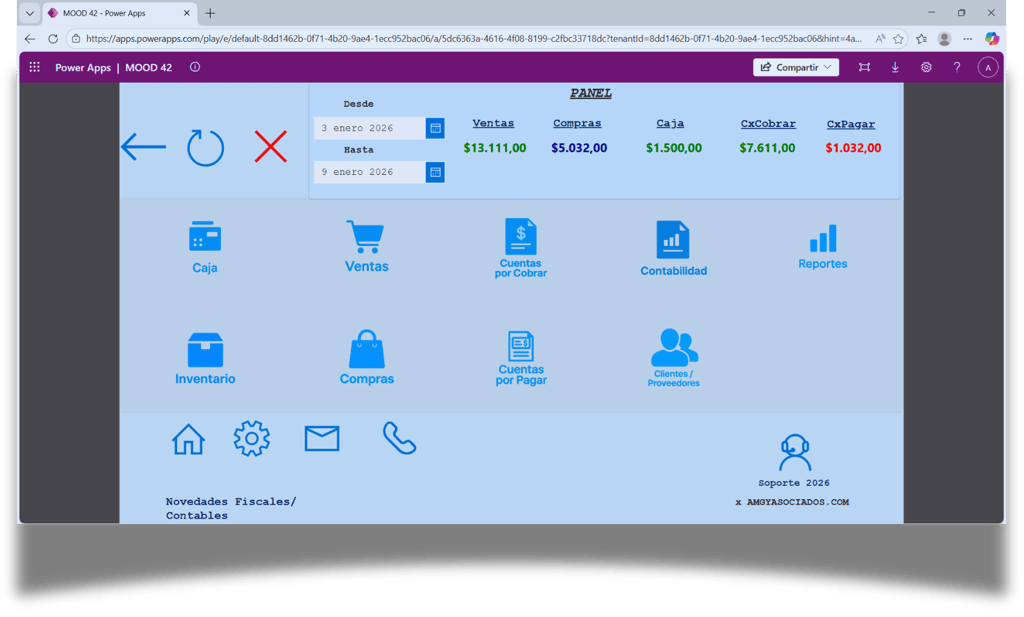Open Power Apps header settings gear
Screen dimensions: 1024x617
point(926,67)
